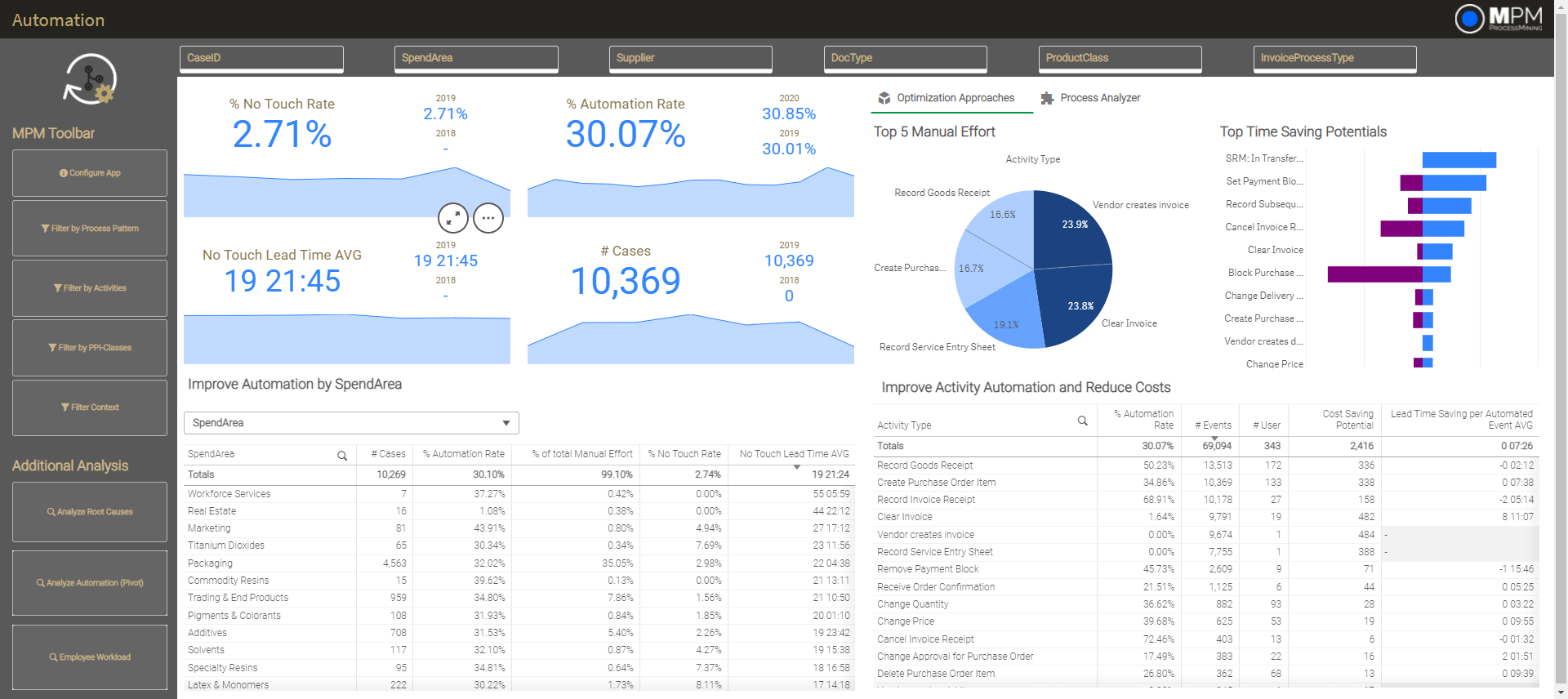Select the Specialty Resins row
1568x699 pixels.
pos(519,668)
